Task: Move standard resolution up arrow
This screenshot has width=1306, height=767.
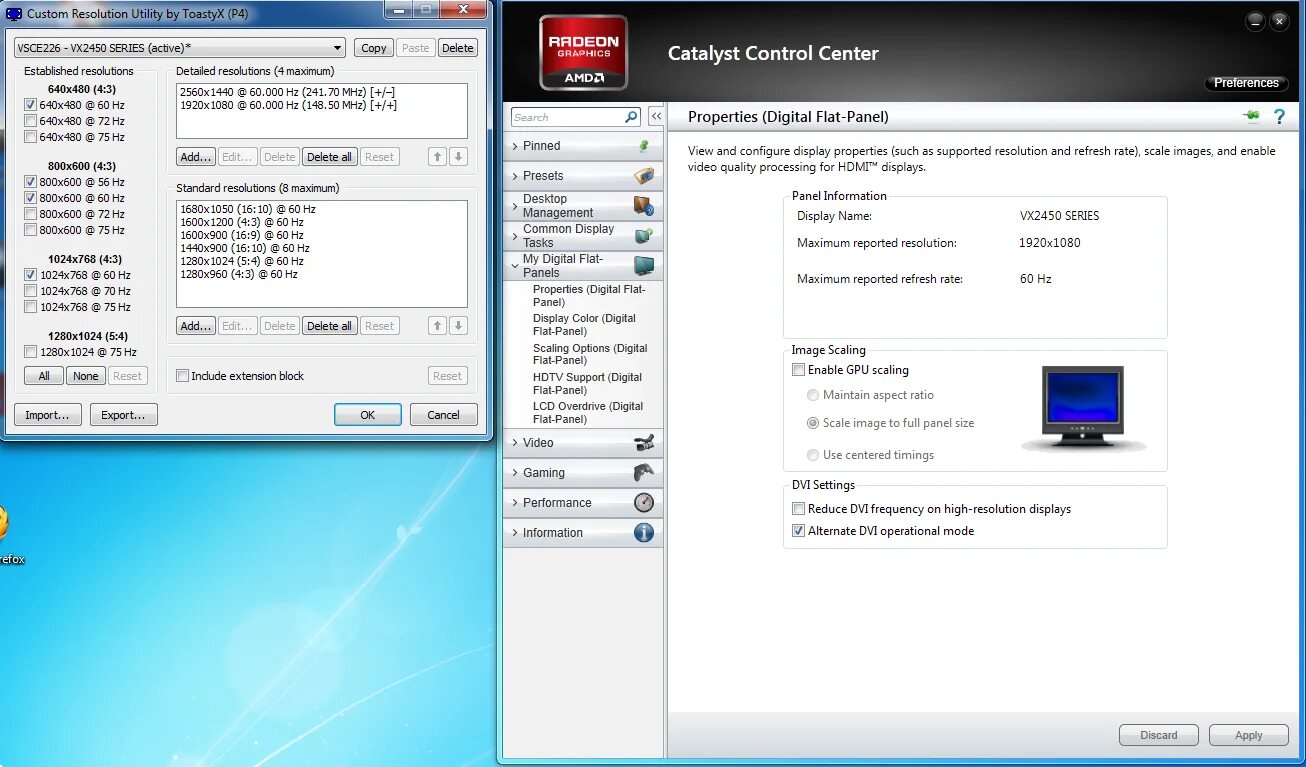Action: (438, 326)
